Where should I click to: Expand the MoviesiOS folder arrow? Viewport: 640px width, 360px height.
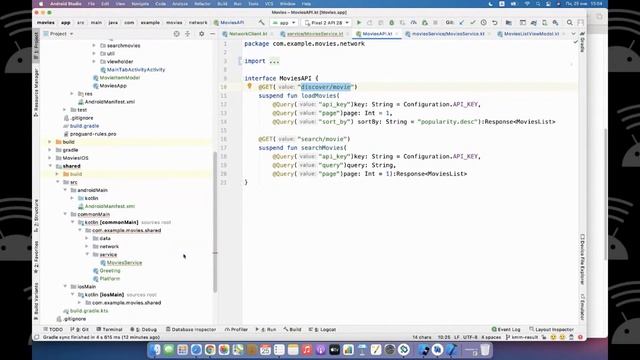point(50,158)
